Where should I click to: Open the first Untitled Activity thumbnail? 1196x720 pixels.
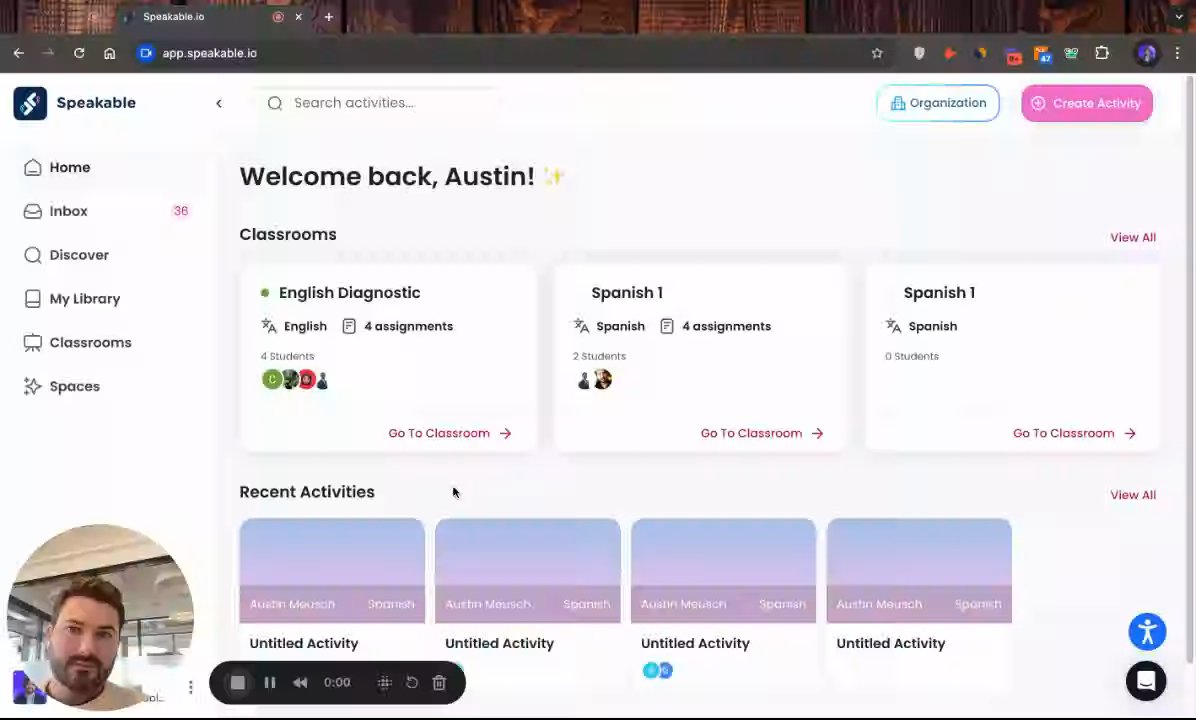tap(332, 571)
